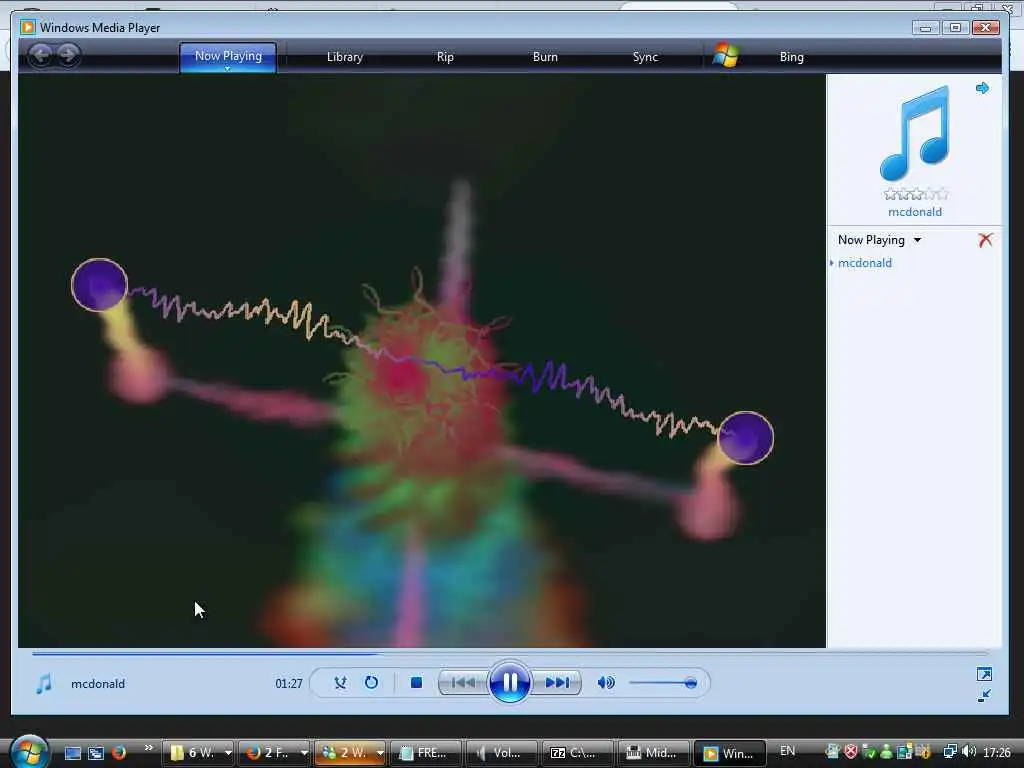Switch to the Burn tab
The height and width of the screenshot is (768, 1024).
tap(545, 57)
